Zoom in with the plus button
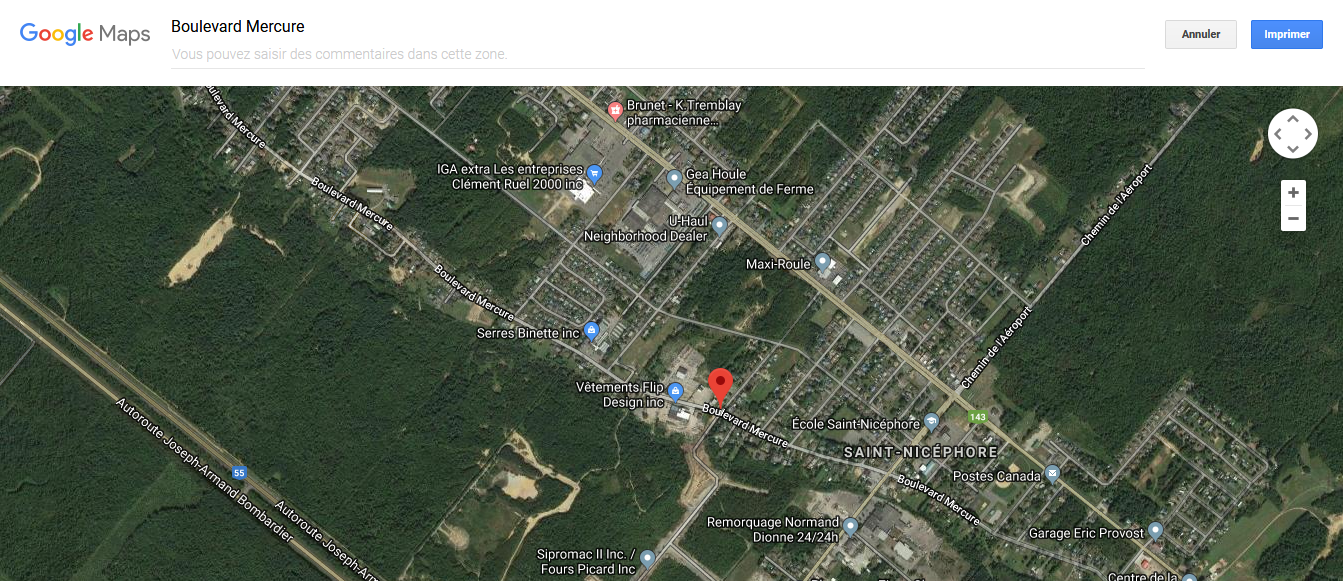This screenshot has height=581, width=1343. [x=1293, y=192]
